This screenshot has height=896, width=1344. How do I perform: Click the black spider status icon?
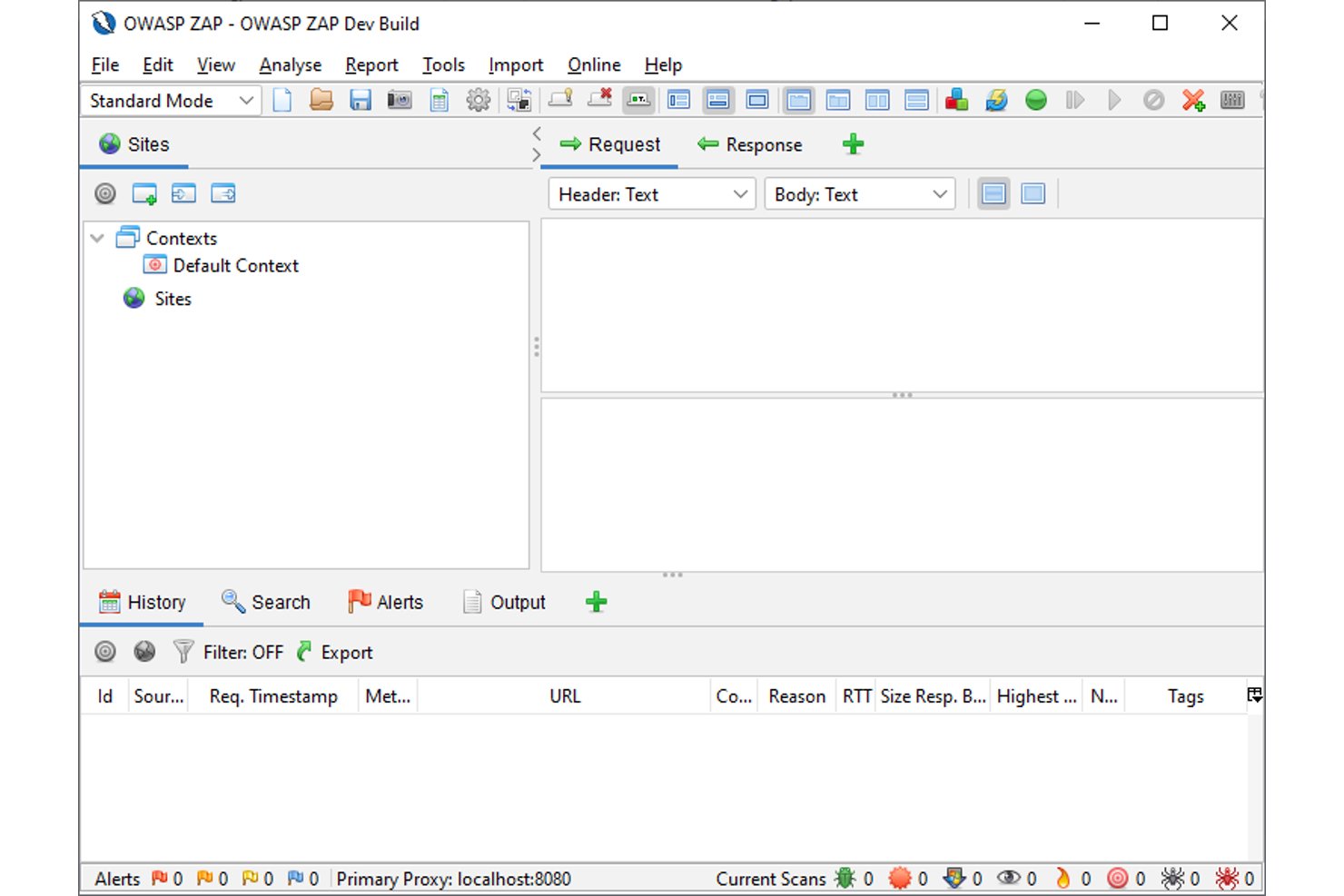tap(1172, 878)
